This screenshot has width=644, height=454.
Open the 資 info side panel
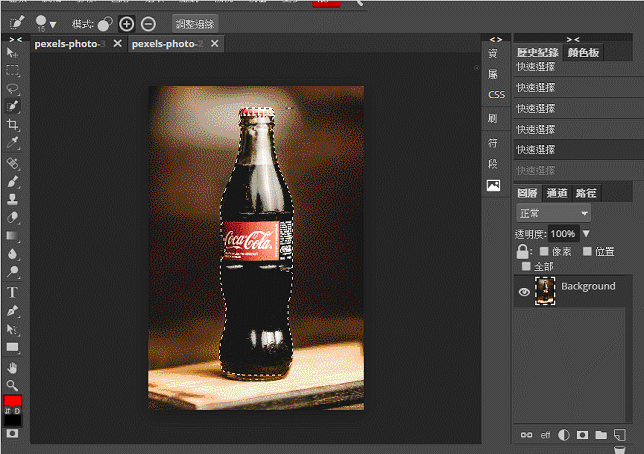pyautogui.click(x=493, y=53)
